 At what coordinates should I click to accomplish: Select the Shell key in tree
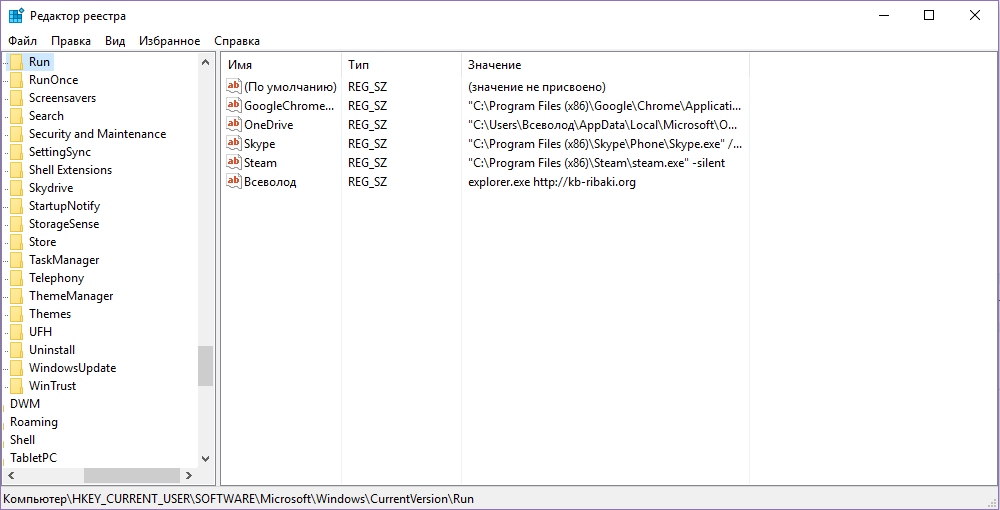click(x=22, y=440)
